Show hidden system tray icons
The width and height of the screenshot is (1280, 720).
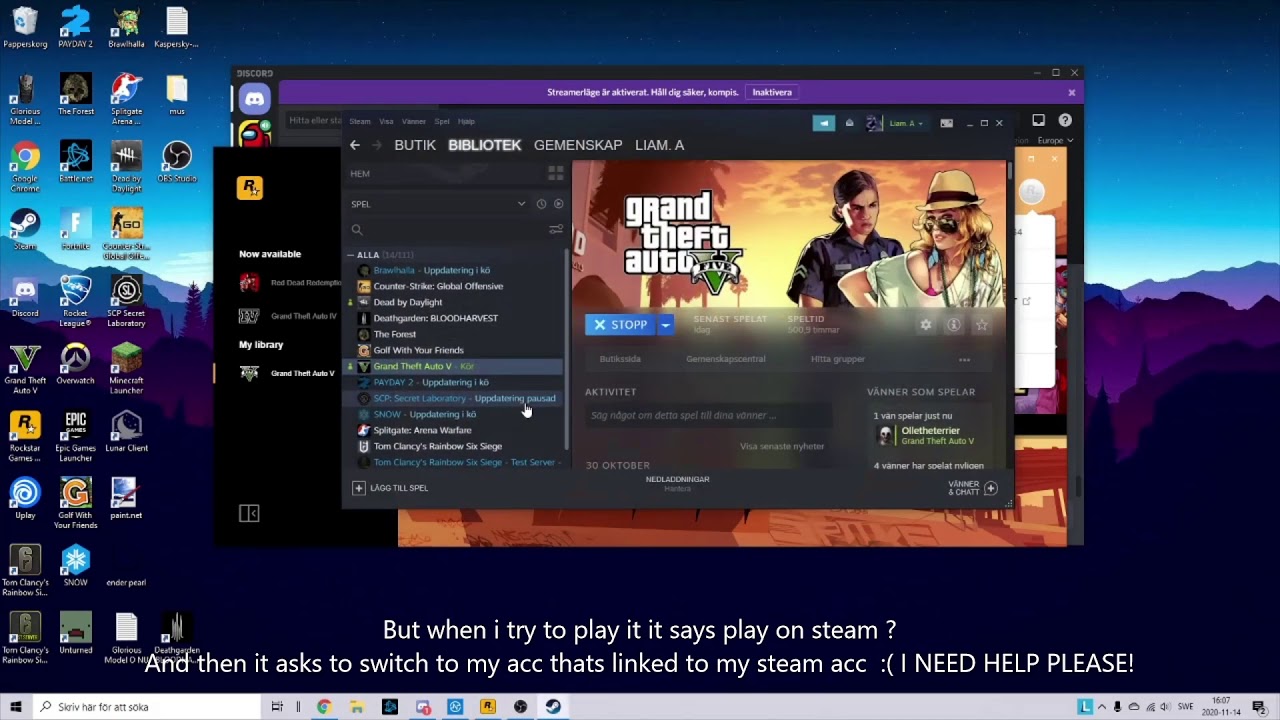coord(1100,707)
